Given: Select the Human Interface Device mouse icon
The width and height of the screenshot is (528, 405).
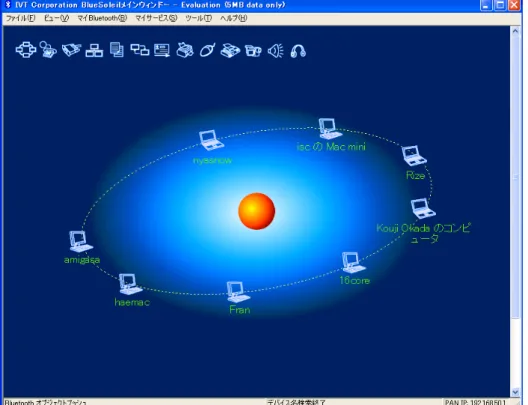Looking at the screenshot, I should 207,50.
